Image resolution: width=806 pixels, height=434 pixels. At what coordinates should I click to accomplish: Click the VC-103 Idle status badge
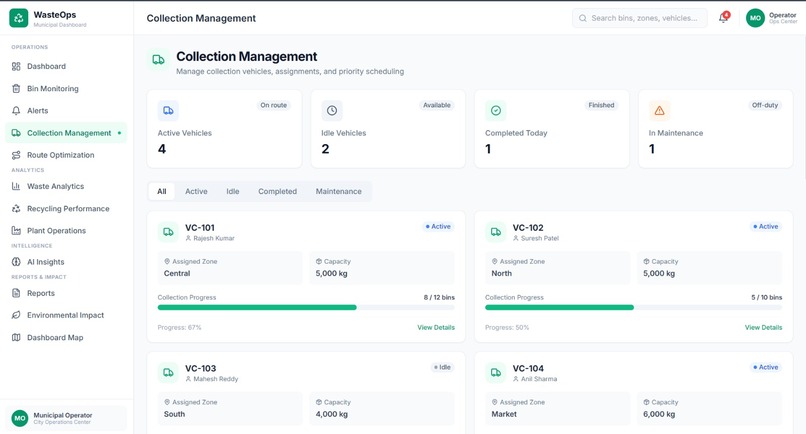pos(442,367)
